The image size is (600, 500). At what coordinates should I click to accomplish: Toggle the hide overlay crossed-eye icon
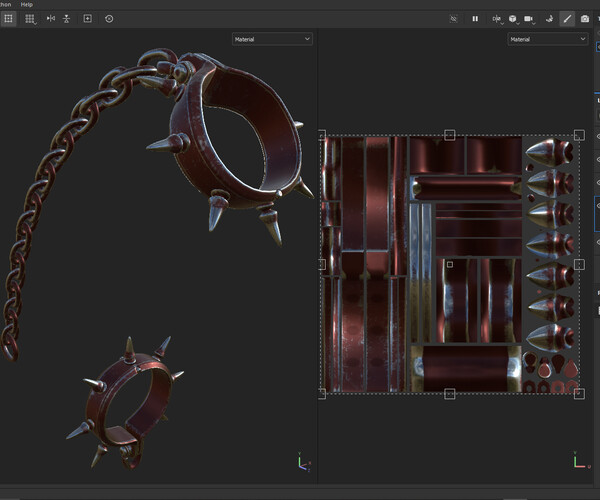click(454, 19)
